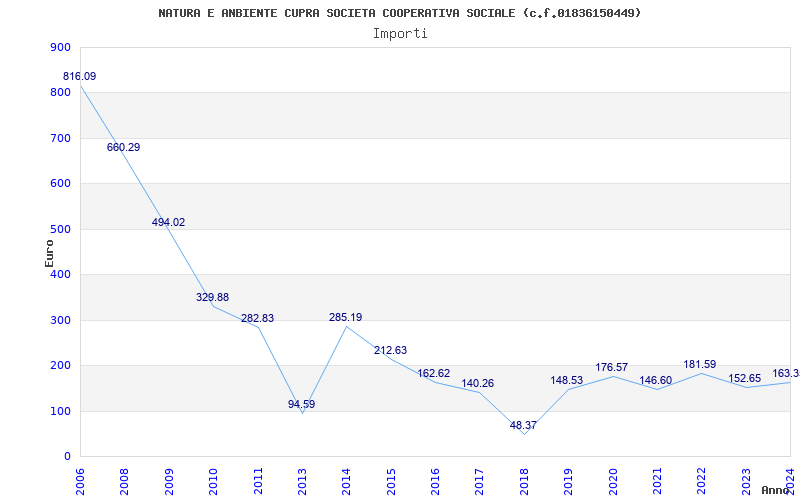This screenshot has height=500, width=800.
Task: Click the 162.62 value label
Action: [x=434, y=373]
